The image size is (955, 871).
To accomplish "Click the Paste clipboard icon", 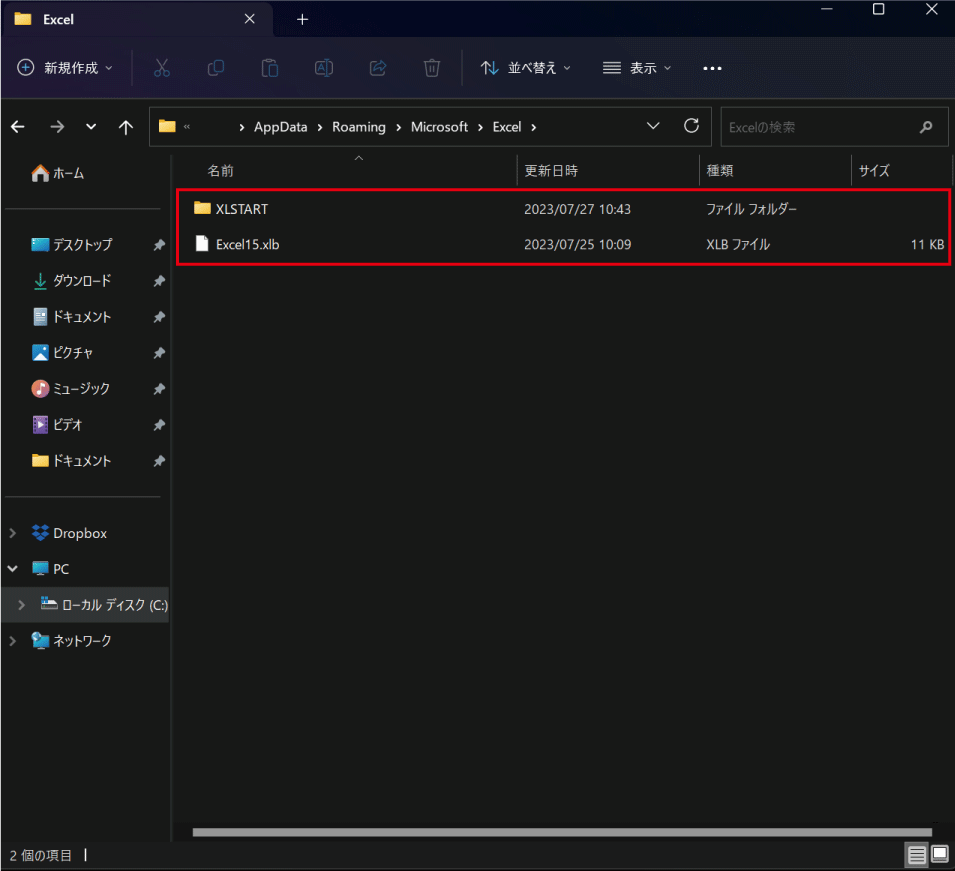I will click(x=270, y=68).
